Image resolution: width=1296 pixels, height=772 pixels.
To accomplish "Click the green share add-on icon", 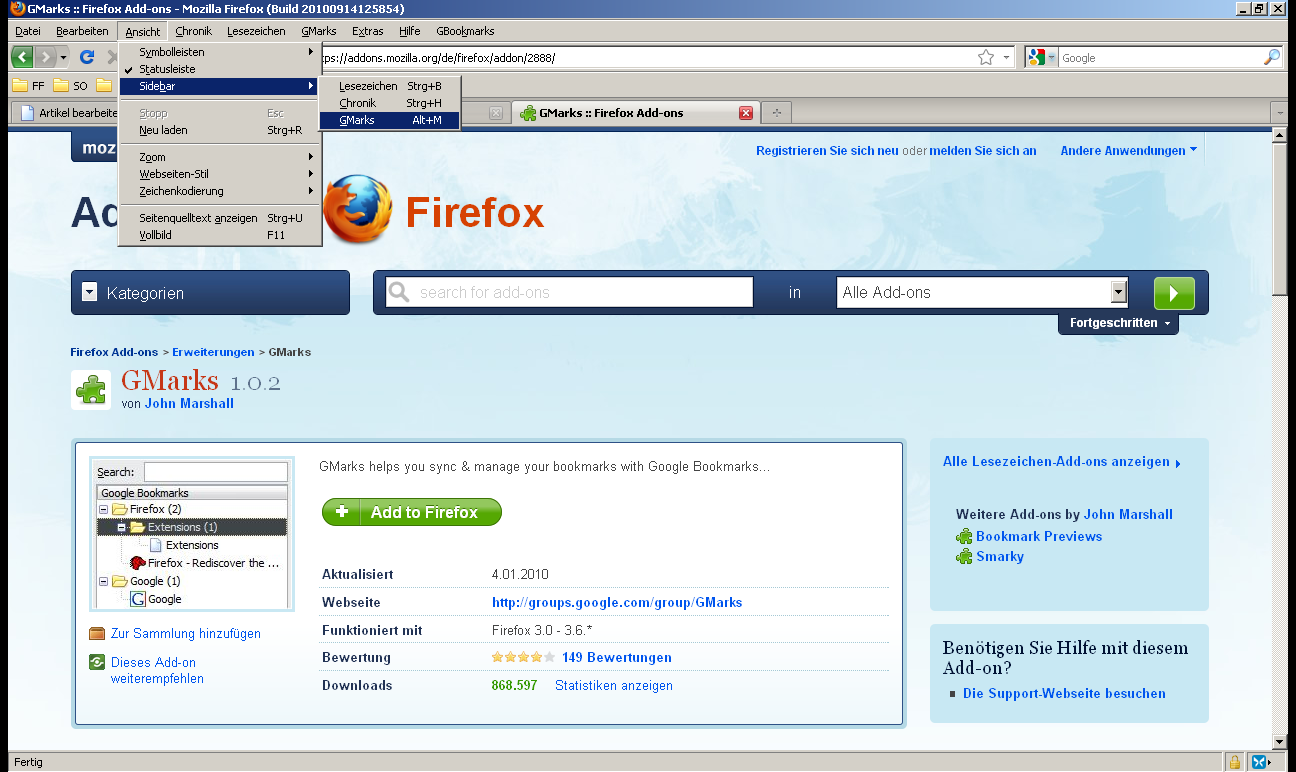I will pos(97,662).
